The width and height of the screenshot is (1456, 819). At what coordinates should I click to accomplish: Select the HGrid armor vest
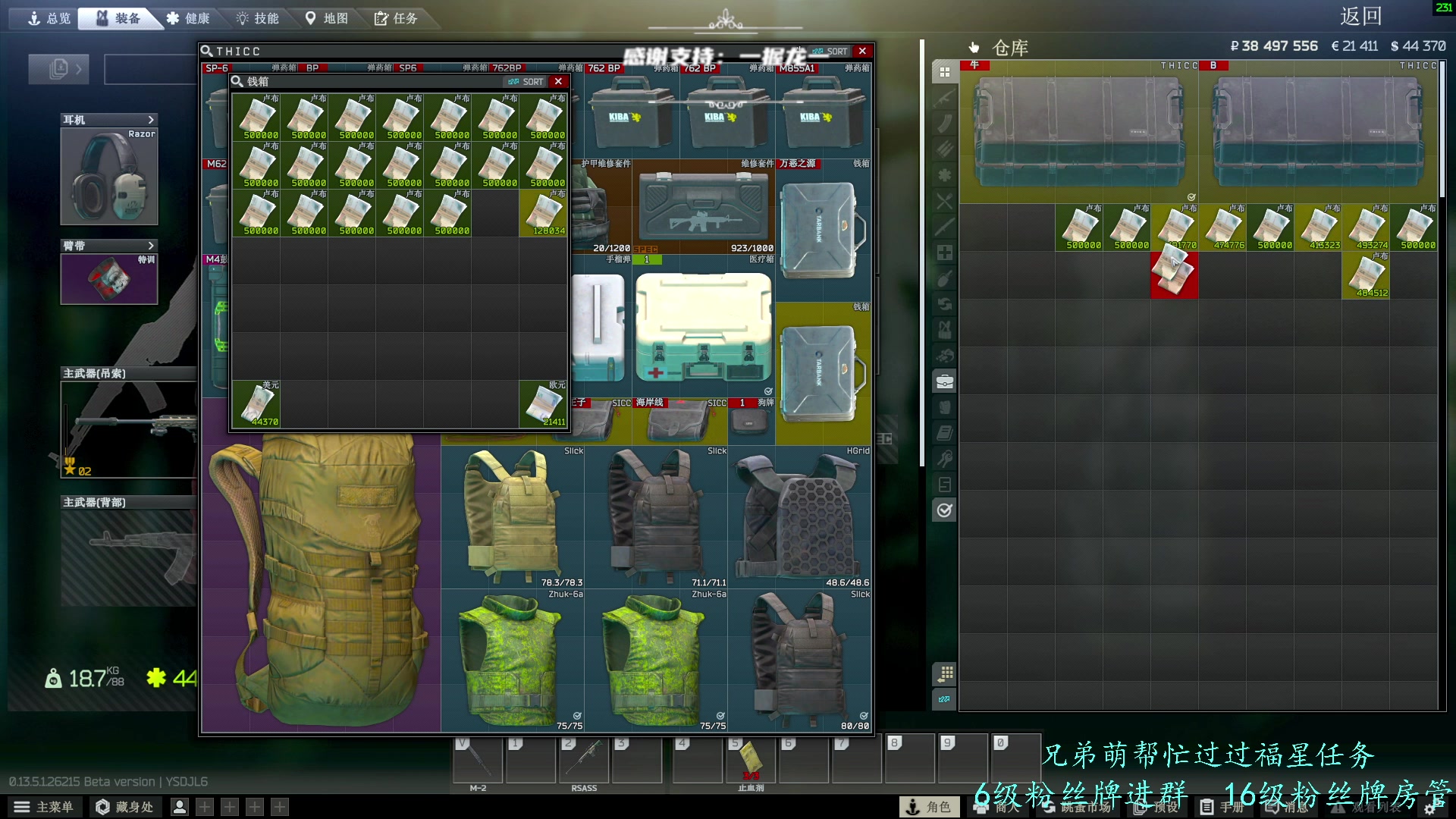[x=800, y=516]
